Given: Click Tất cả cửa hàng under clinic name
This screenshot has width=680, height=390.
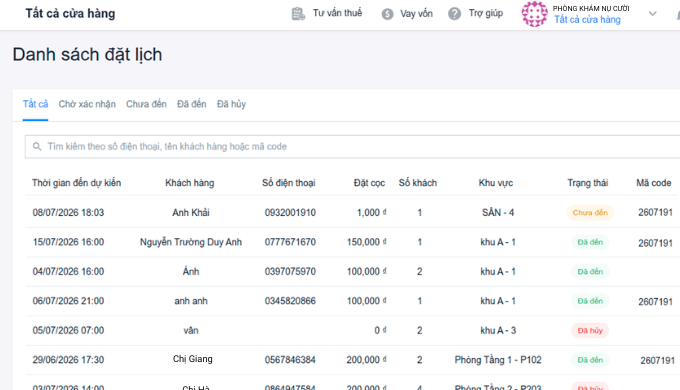Looking at the screenshot, I should coord(587,20).
